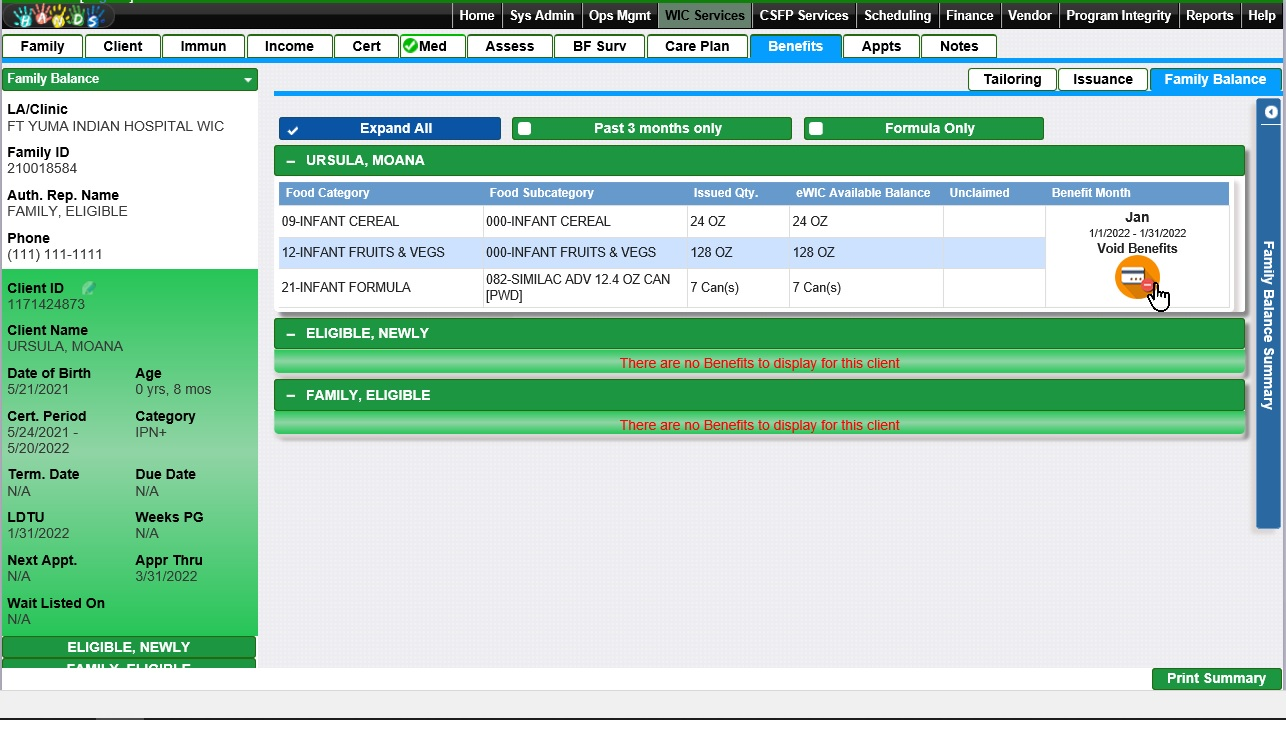This screenshot has height=739, width=1286.
Task: Open the Family Balance sidebar dropdown
Action: tap(247, 79)
